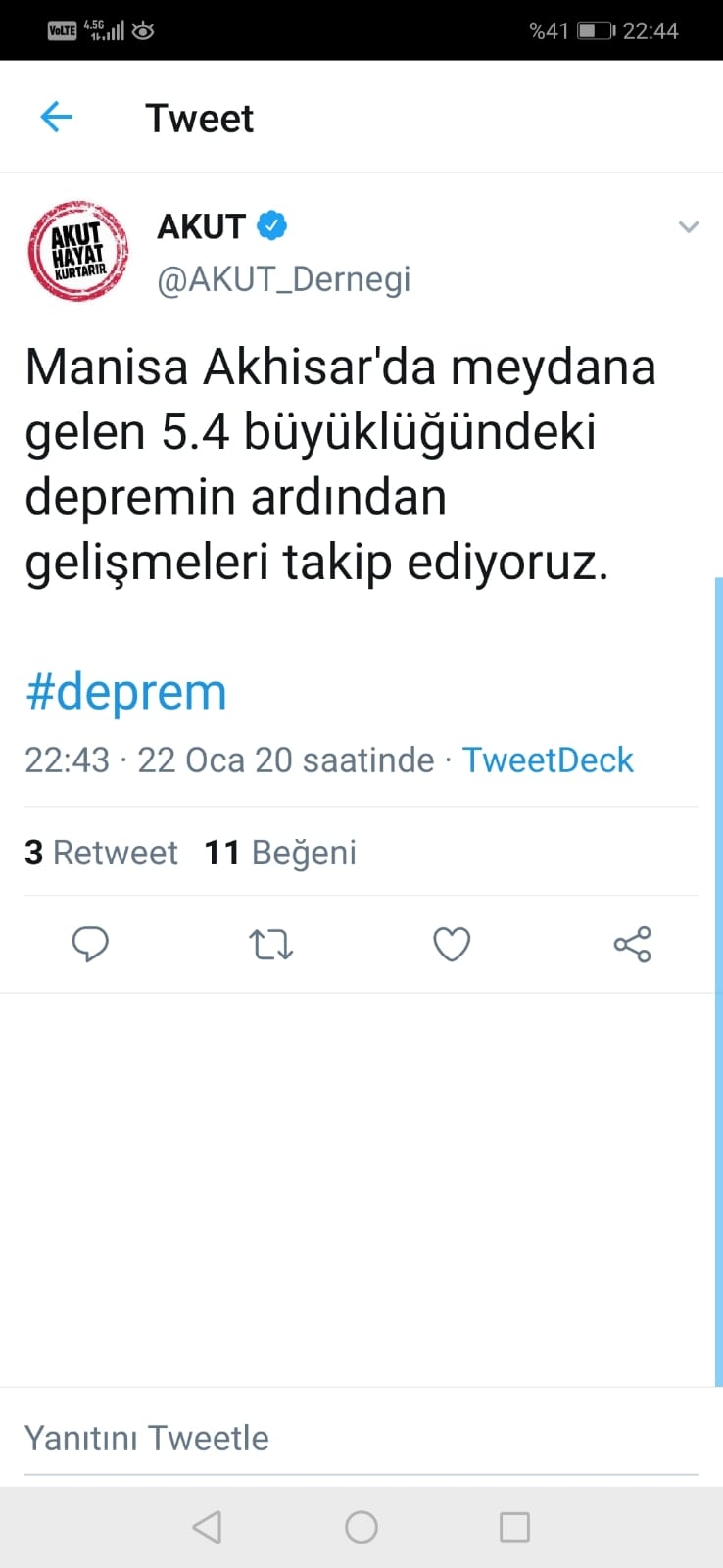Tap the recent apps square button
The width and height of the screenshot is (723, 1568).
(514, 1526)
